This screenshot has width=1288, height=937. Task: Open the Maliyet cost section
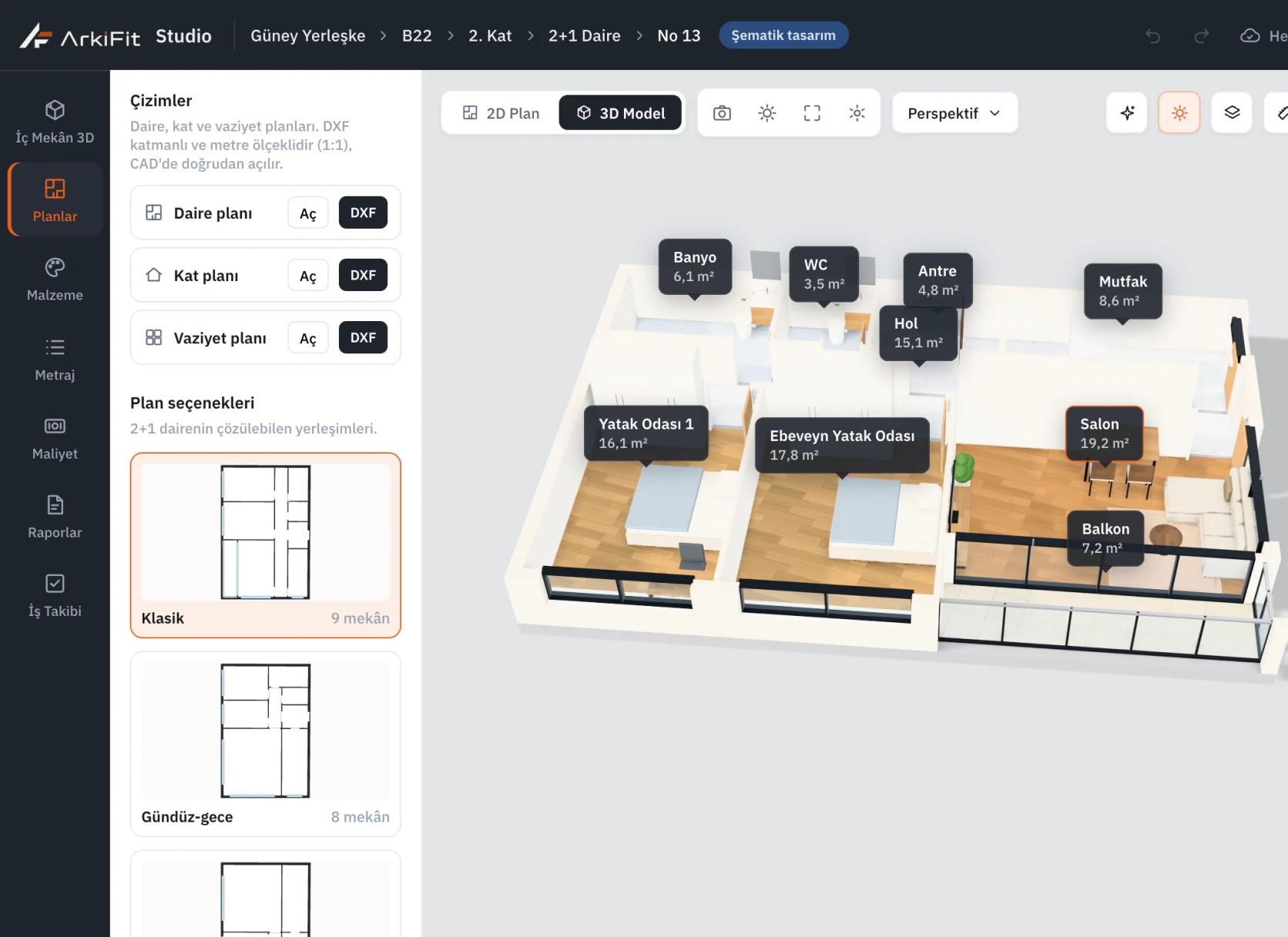coord(55,438)
